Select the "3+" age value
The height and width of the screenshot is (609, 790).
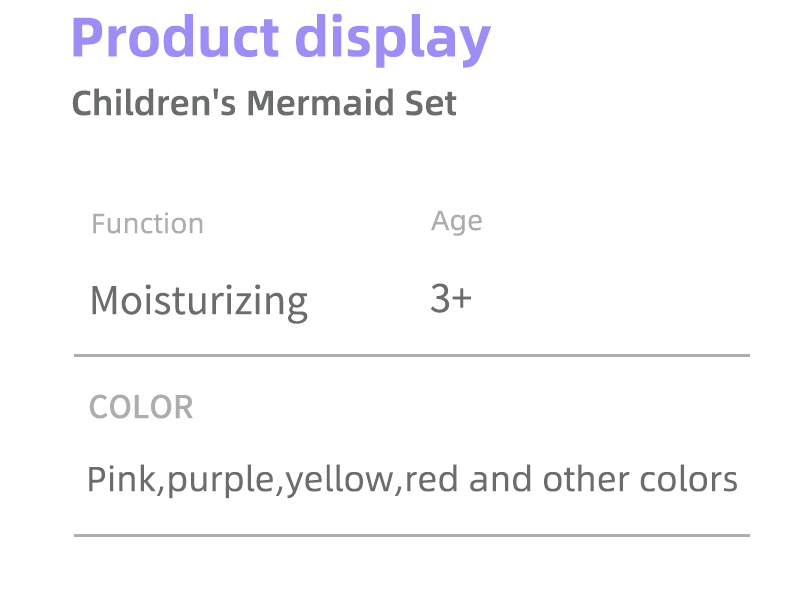click(451, 298)
